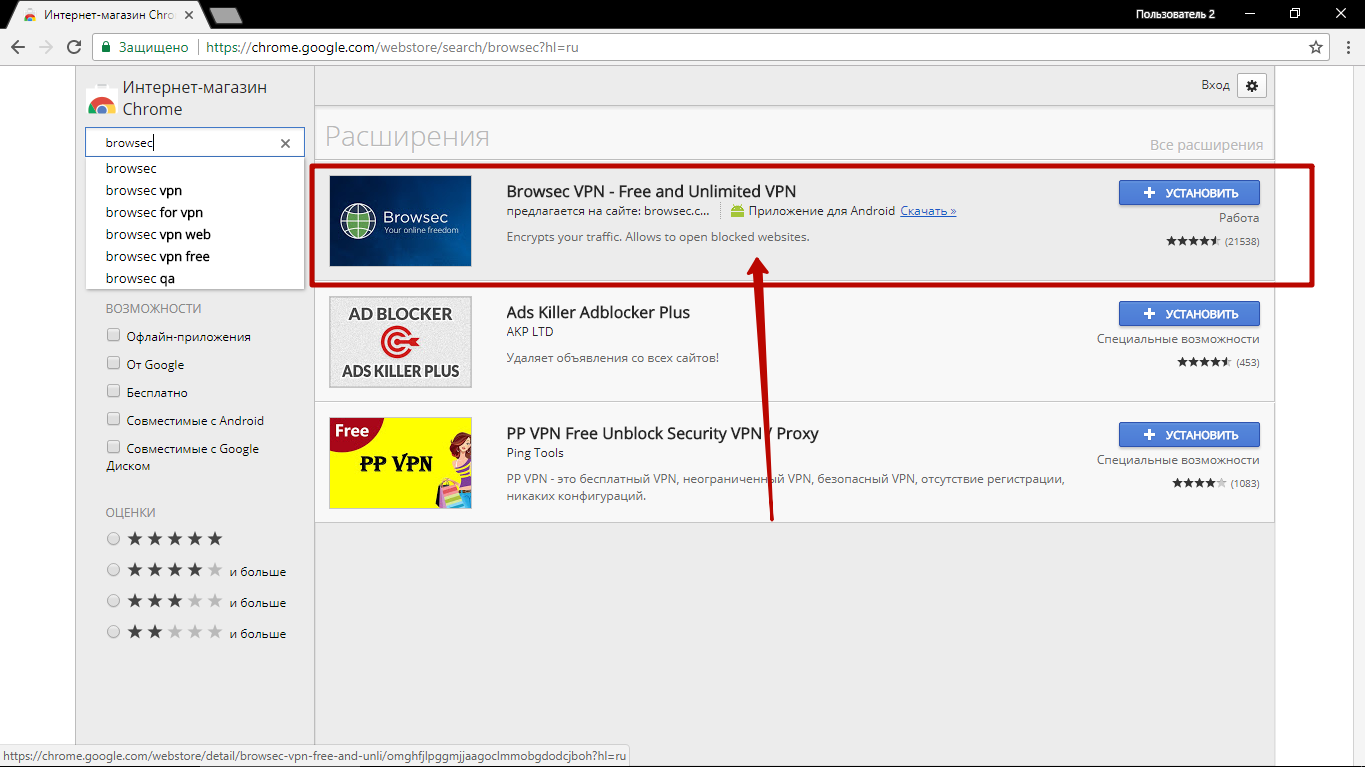Select two stars и больше rating
This screenshot has width=1365, height=767.
[x=113, y=633]
